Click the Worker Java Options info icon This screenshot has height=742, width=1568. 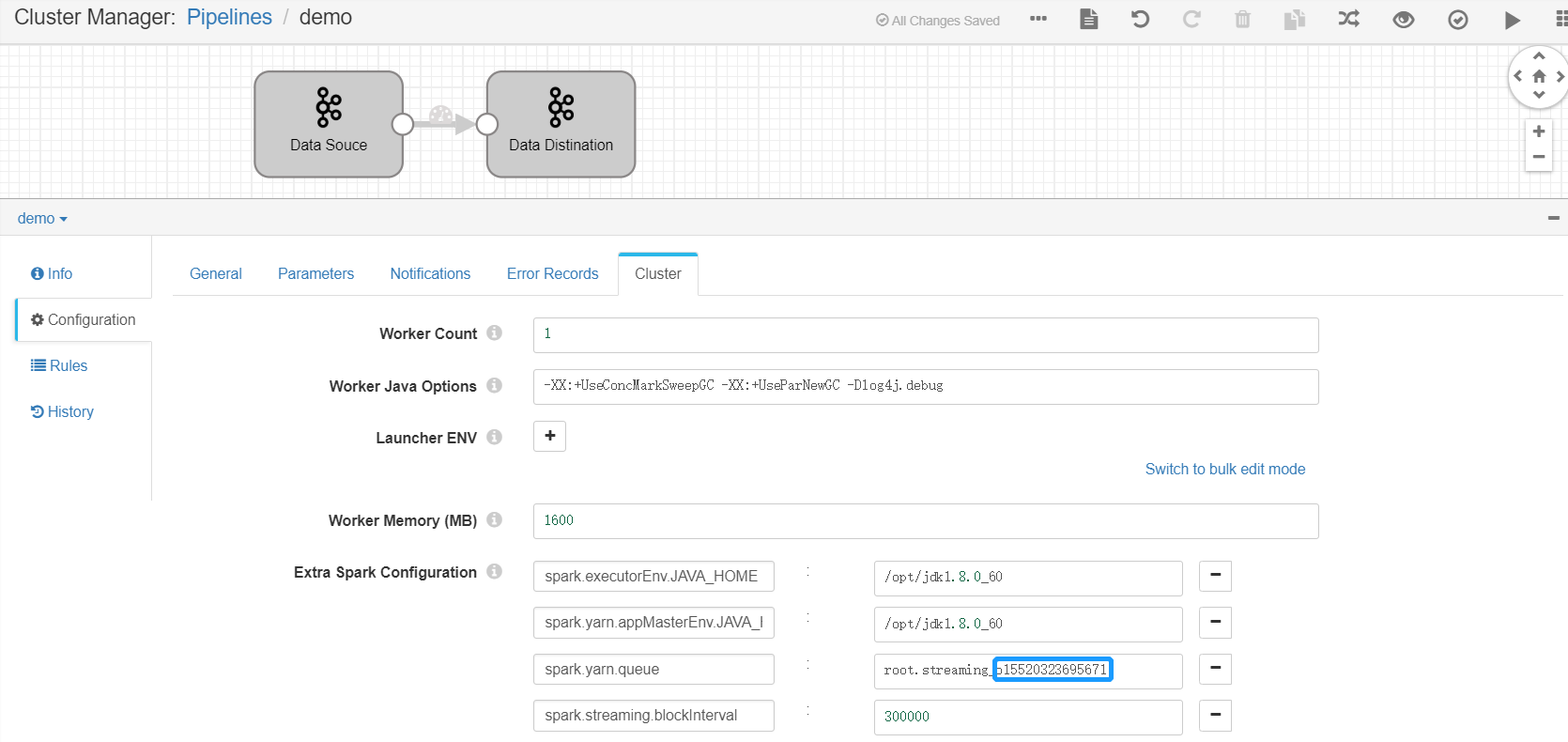click(494, 385)
